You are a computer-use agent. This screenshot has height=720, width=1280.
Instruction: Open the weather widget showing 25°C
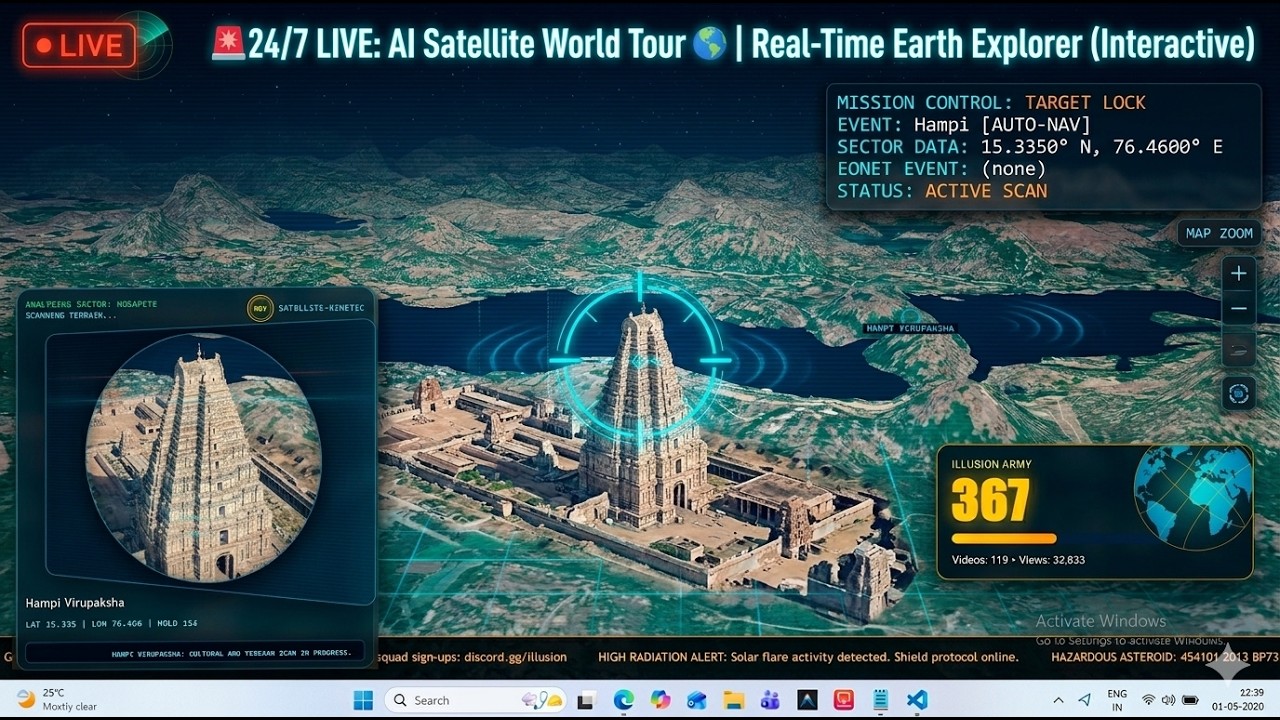pos(57,700)
